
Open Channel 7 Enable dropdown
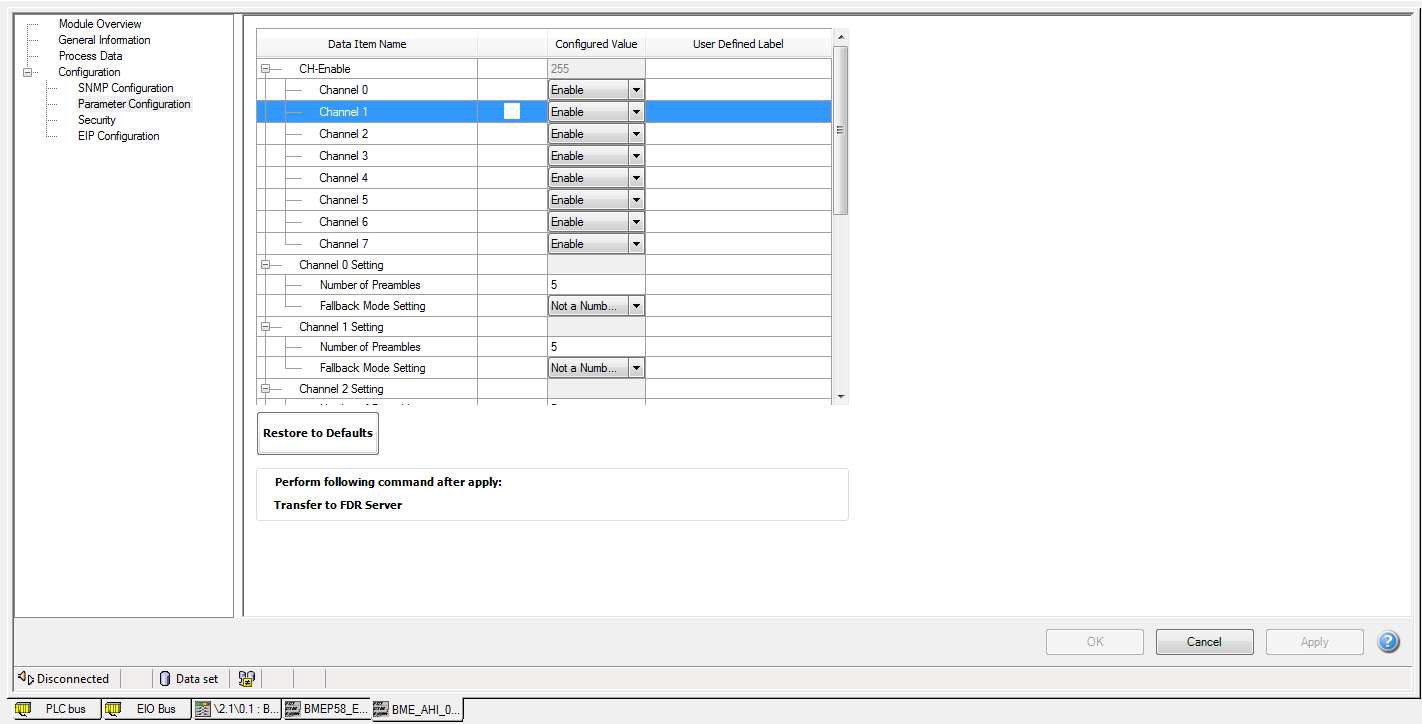pyautogui.click(x=636, y=244)
